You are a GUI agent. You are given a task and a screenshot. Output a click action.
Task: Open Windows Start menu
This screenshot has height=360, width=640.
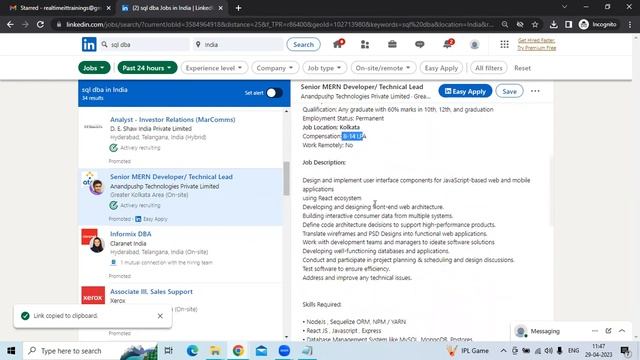[11, 351]
